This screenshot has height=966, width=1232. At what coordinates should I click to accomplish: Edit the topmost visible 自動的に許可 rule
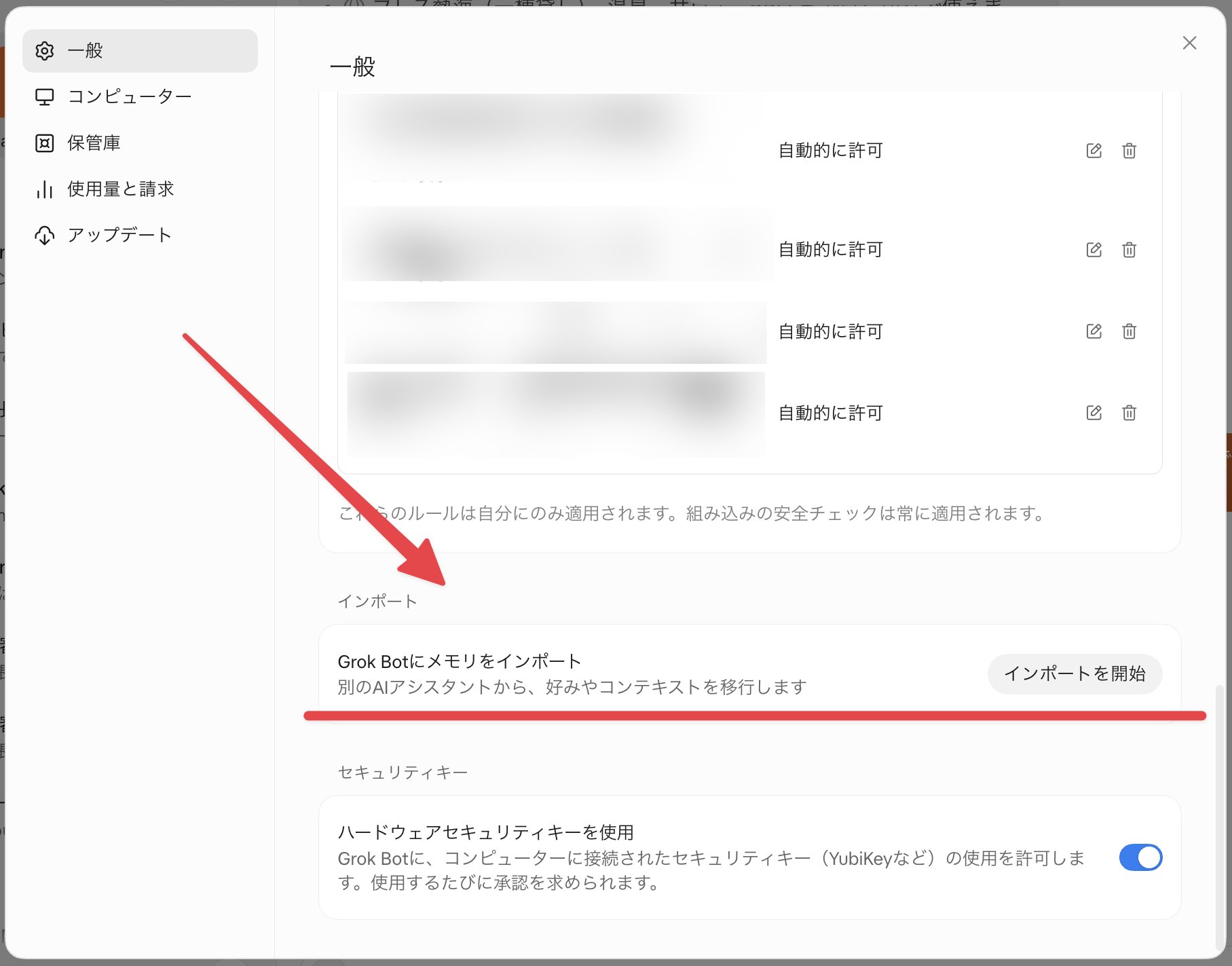(x=1094, y=151)
